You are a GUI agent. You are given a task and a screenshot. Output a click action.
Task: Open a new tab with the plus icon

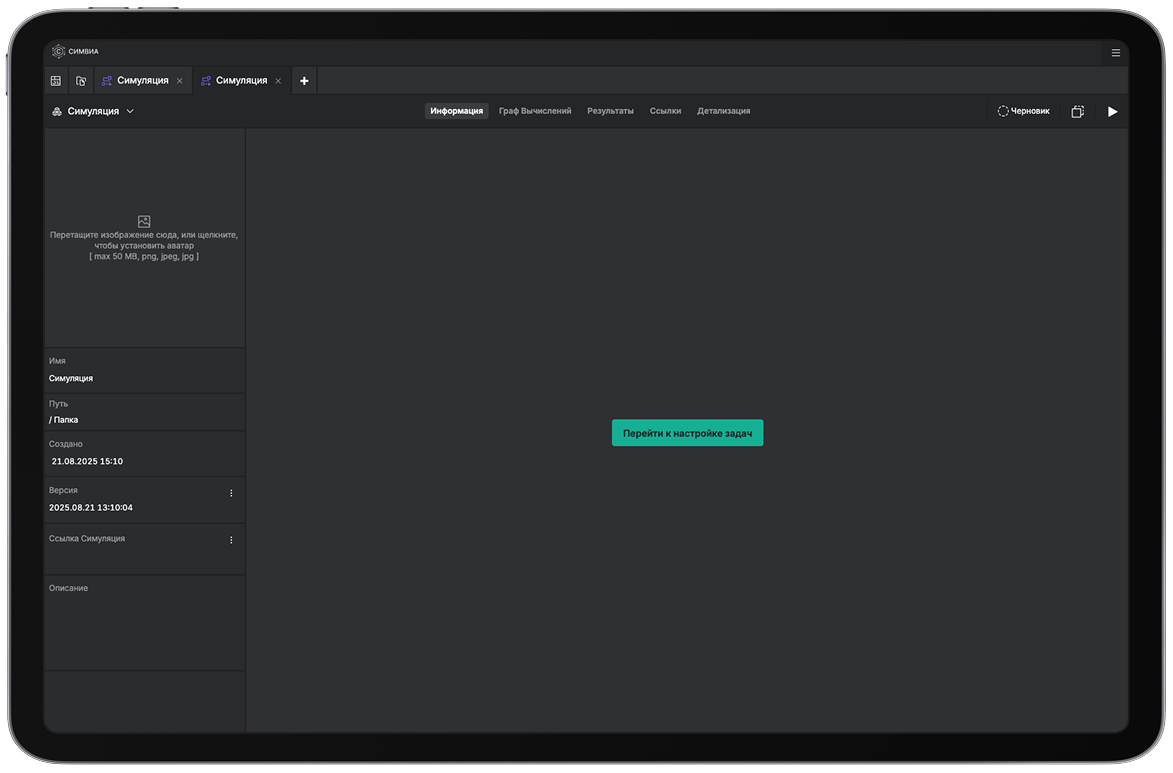coord(304,80)
